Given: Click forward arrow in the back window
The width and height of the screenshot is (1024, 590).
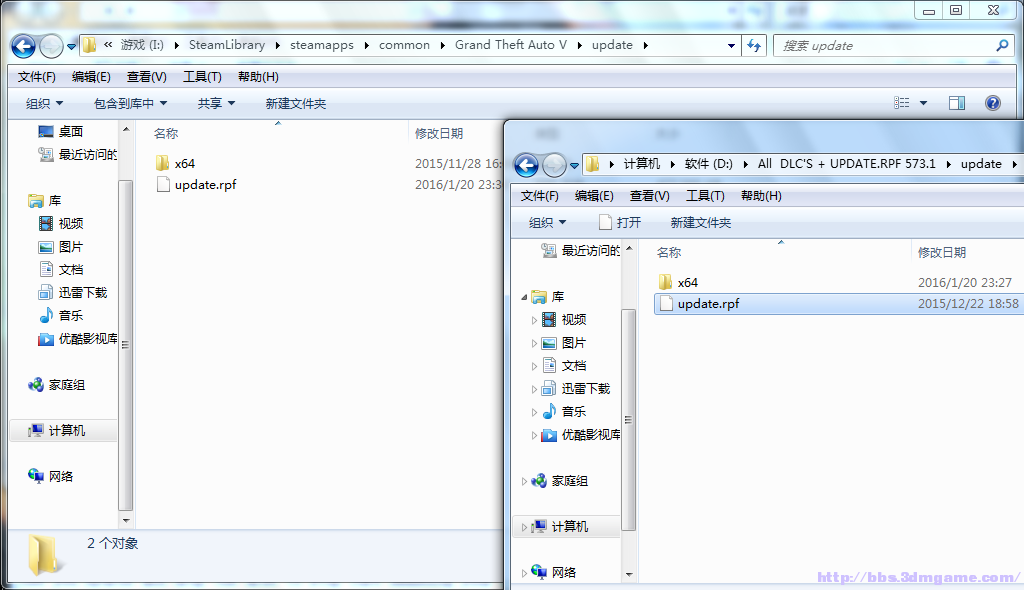Looking at the screenshot, I should click(50, 46).
